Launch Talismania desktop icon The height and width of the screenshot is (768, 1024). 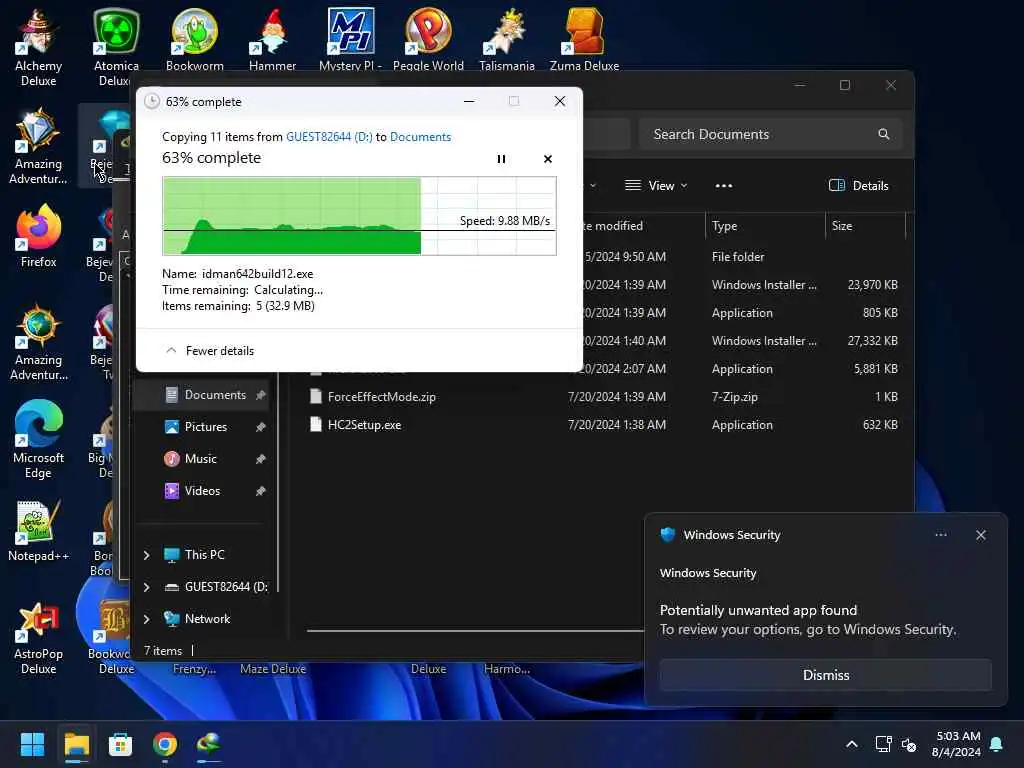point(507,39)
